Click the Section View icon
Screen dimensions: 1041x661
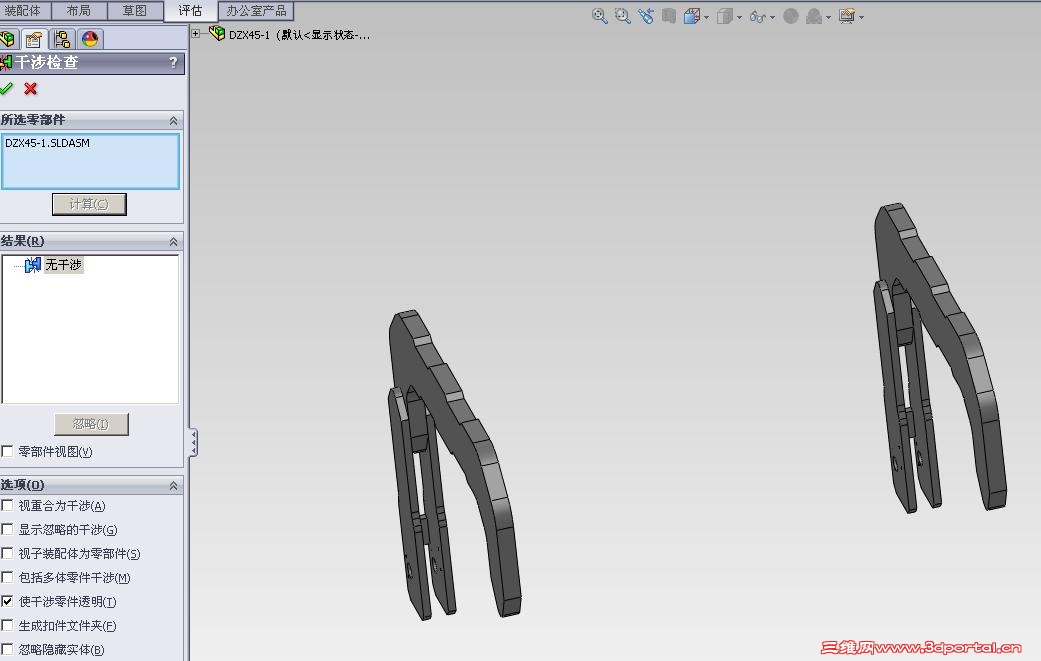pyautogui.click(x=669, y=17)
